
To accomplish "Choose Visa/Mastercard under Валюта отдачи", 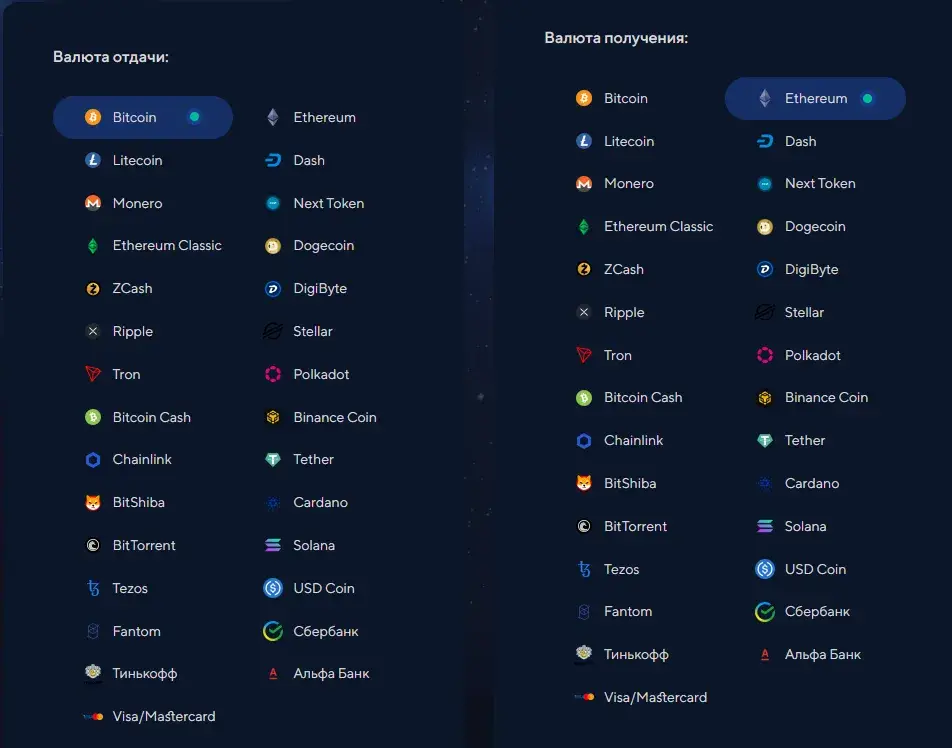I will (x=149, y=716).
